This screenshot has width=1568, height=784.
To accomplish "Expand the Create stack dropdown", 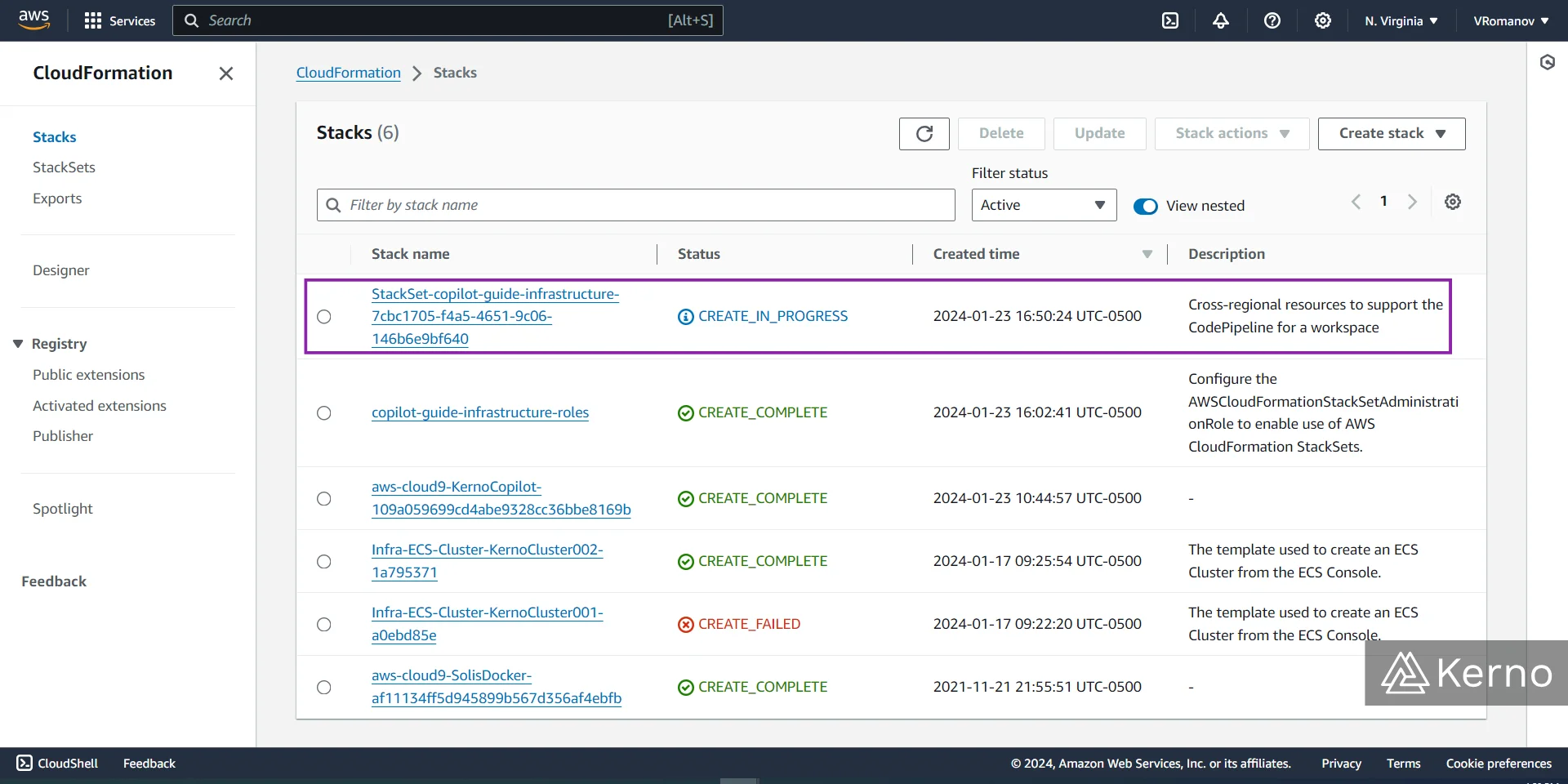I will point(1392,134).
